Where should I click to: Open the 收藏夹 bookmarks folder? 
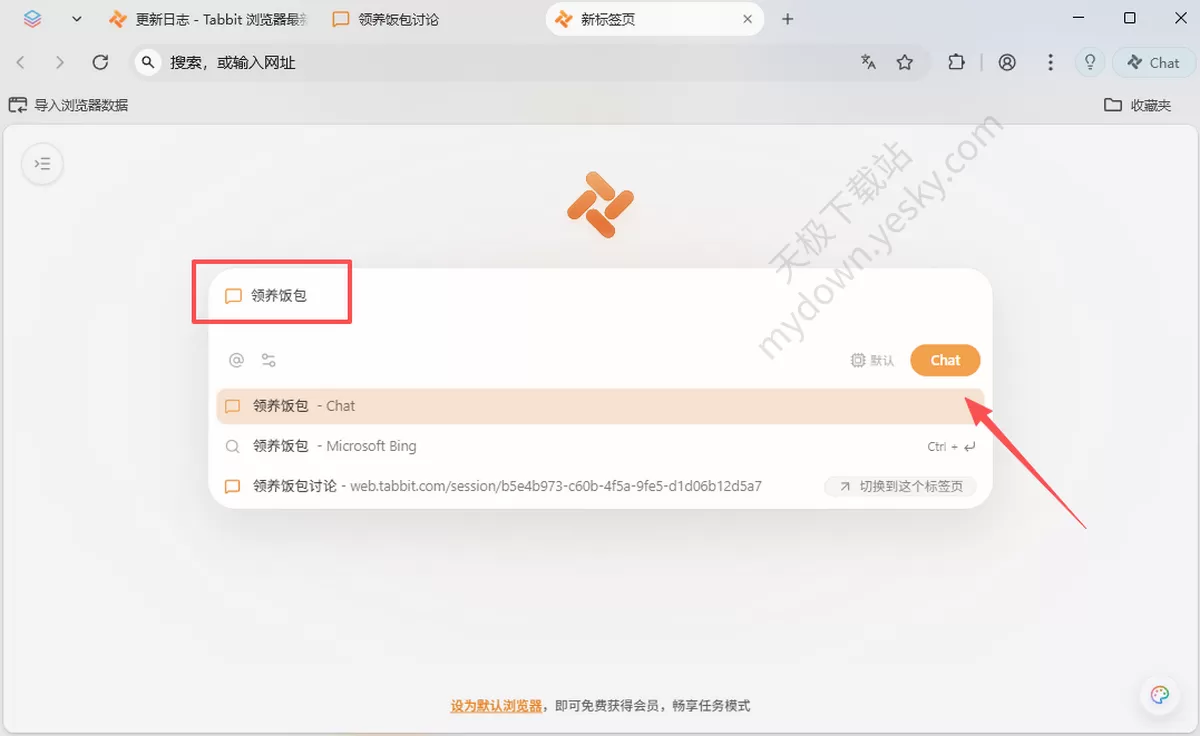pos(1138,105)
